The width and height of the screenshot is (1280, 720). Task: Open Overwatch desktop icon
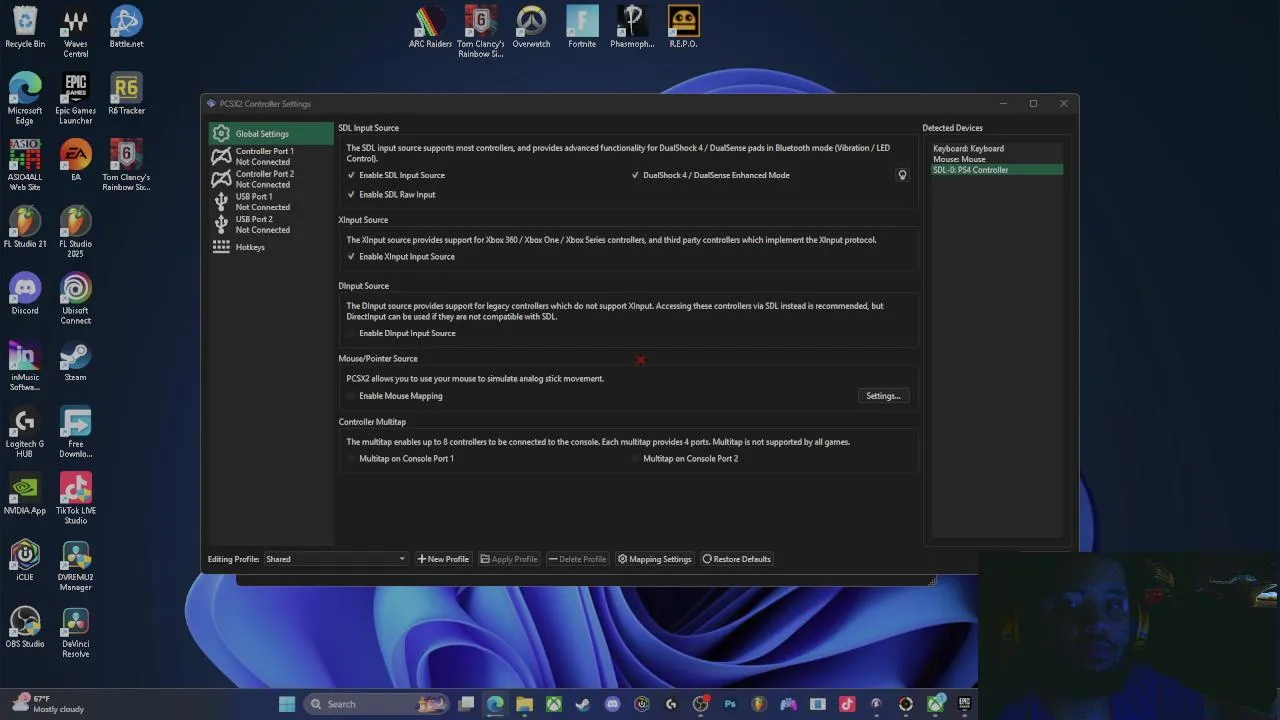pos(531,28)
